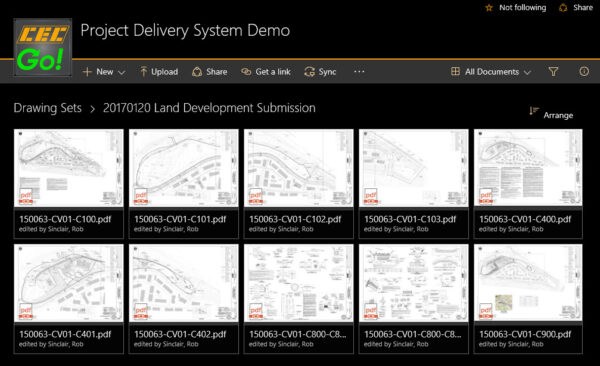Open 150063-CV01-C100.pdf thumbnail

[x=69, y=168]
